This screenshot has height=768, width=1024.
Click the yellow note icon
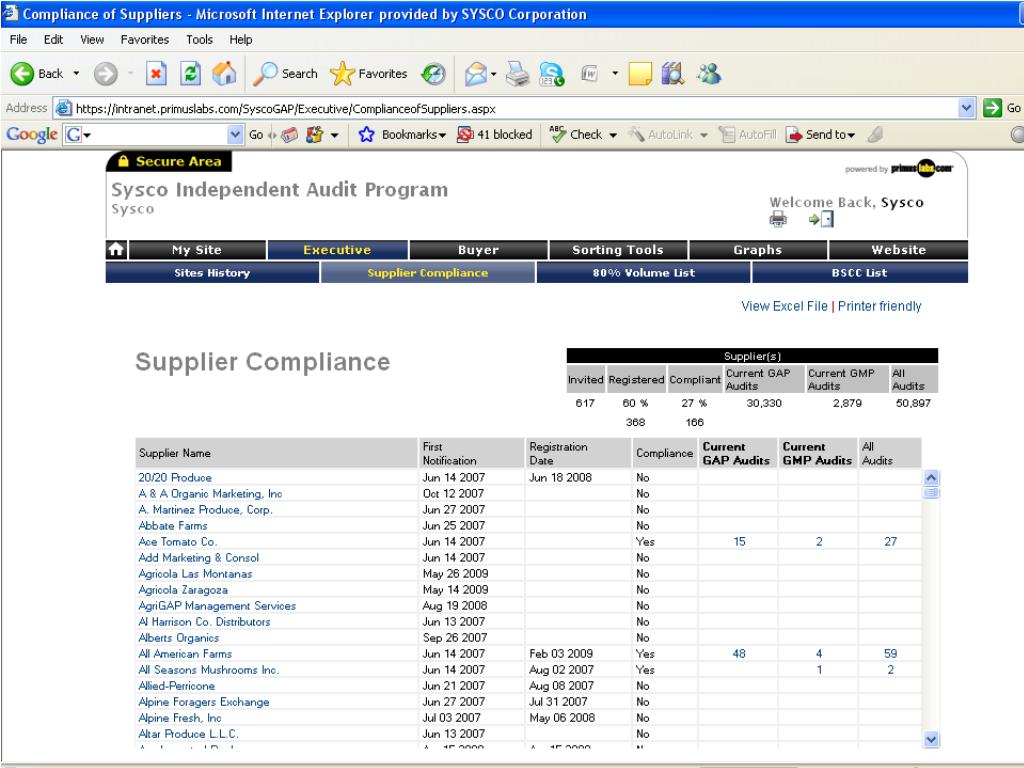(x=640, y=74)
